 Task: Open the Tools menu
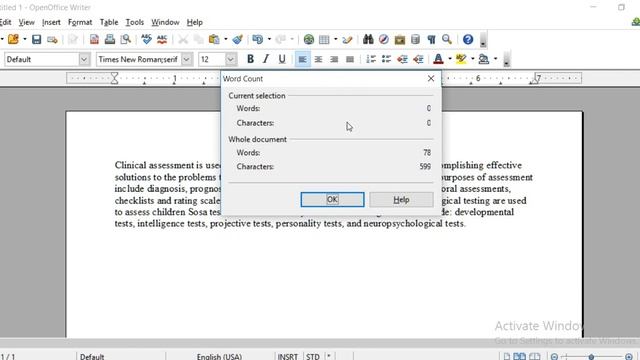[x=135, y=22]
